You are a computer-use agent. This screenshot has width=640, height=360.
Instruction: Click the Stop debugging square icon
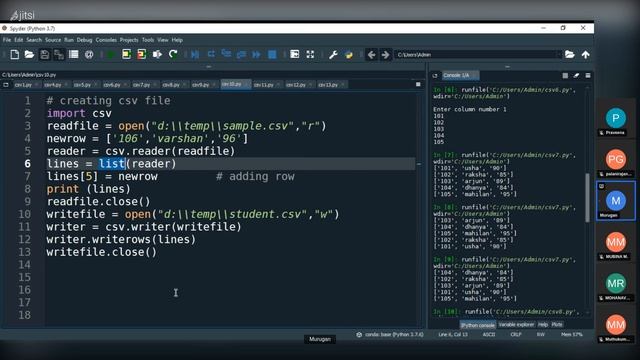[x=272, y=54]
